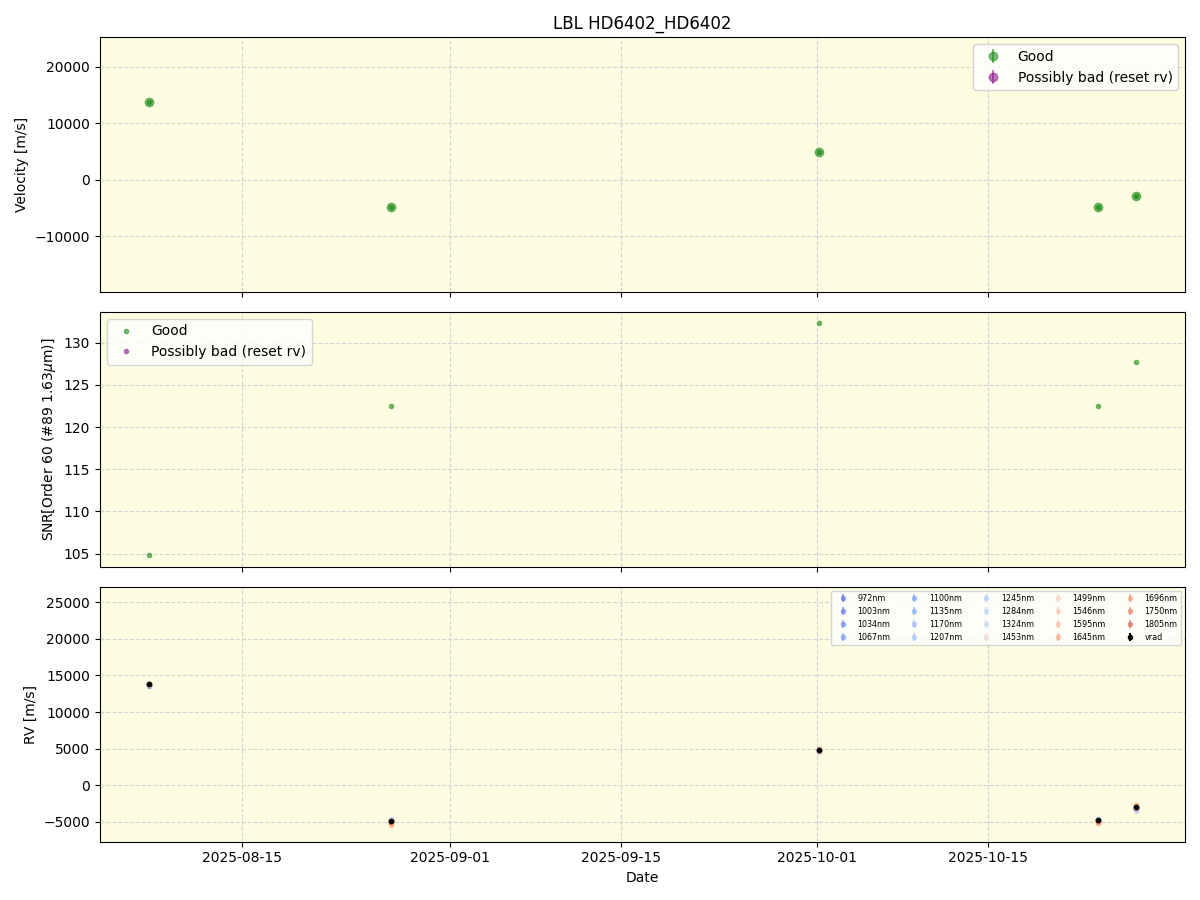Click the "Good" entry in the velocity plot legend
Viewport: 1200px width, 900px height.
point(1035,57)
